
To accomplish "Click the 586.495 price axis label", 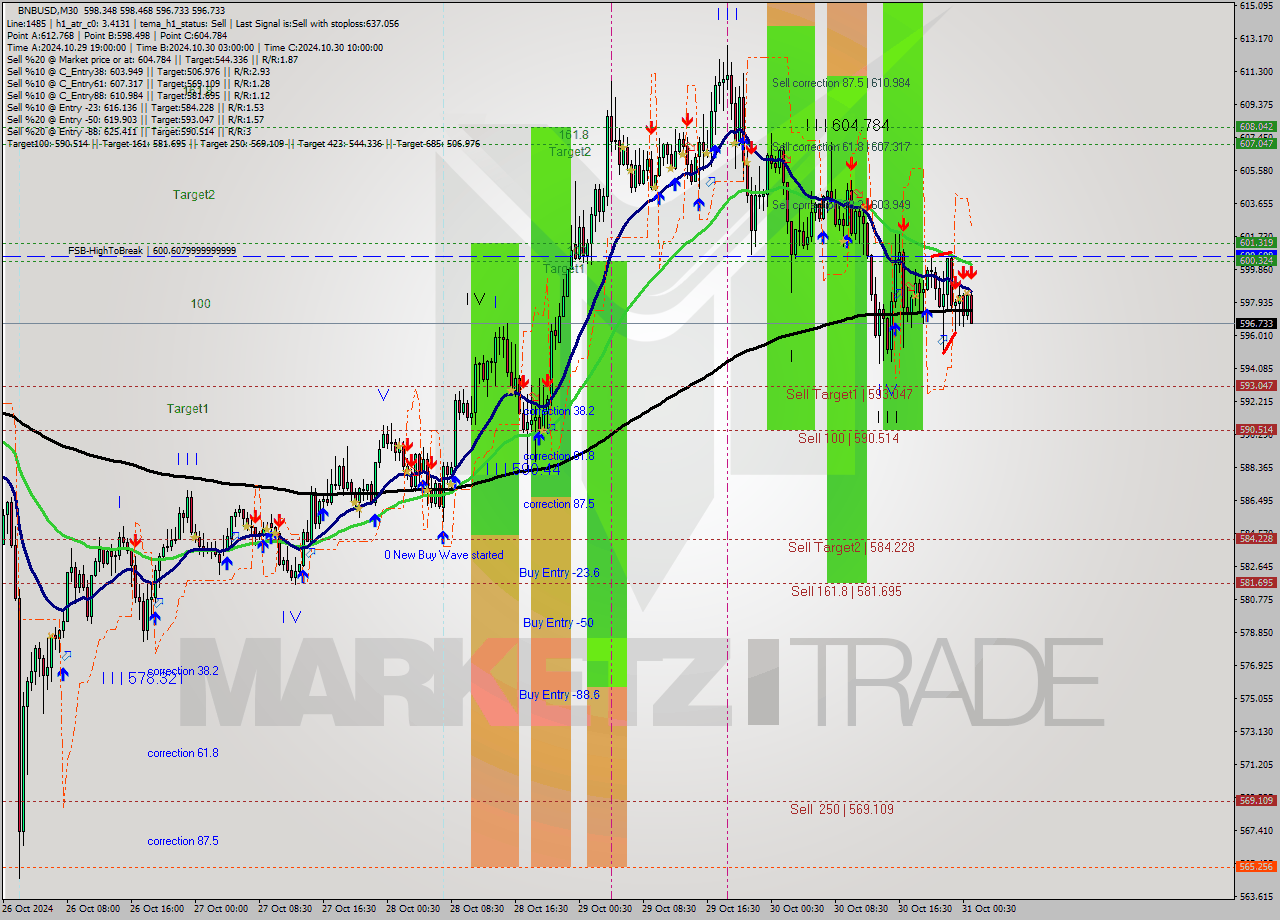I will 1256,500.
